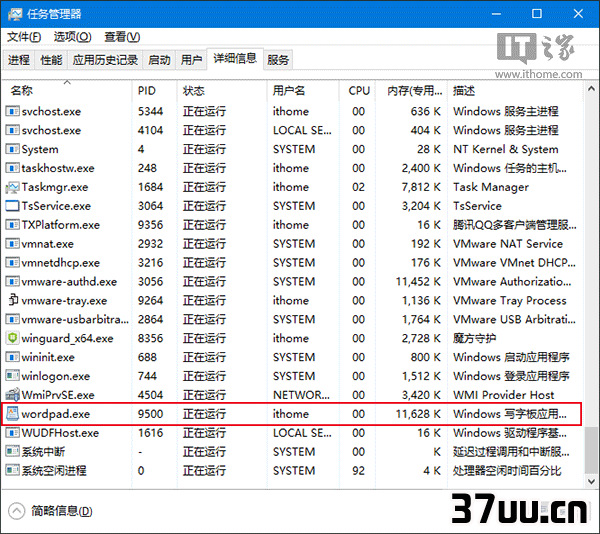Switch to the 服务 tab
The image size is (600, 534).
[278, 60]
